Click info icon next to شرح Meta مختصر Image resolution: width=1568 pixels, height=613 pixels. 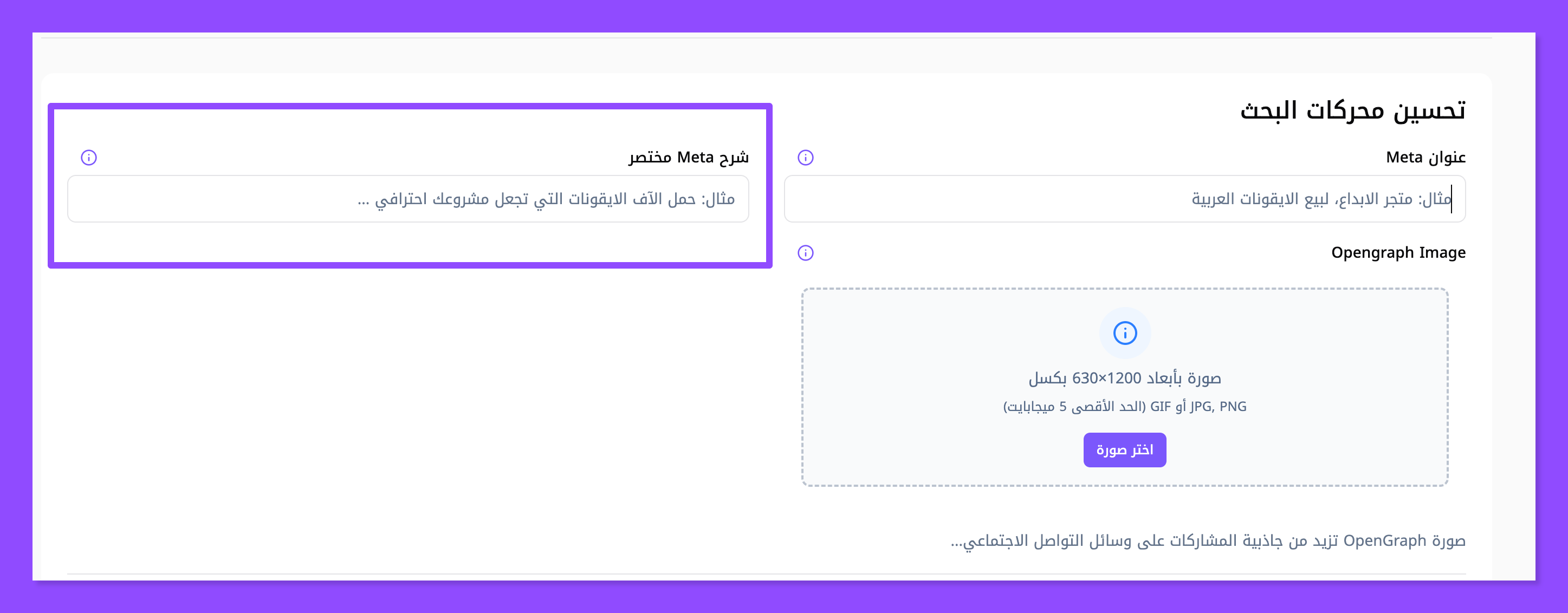point(89,158)
